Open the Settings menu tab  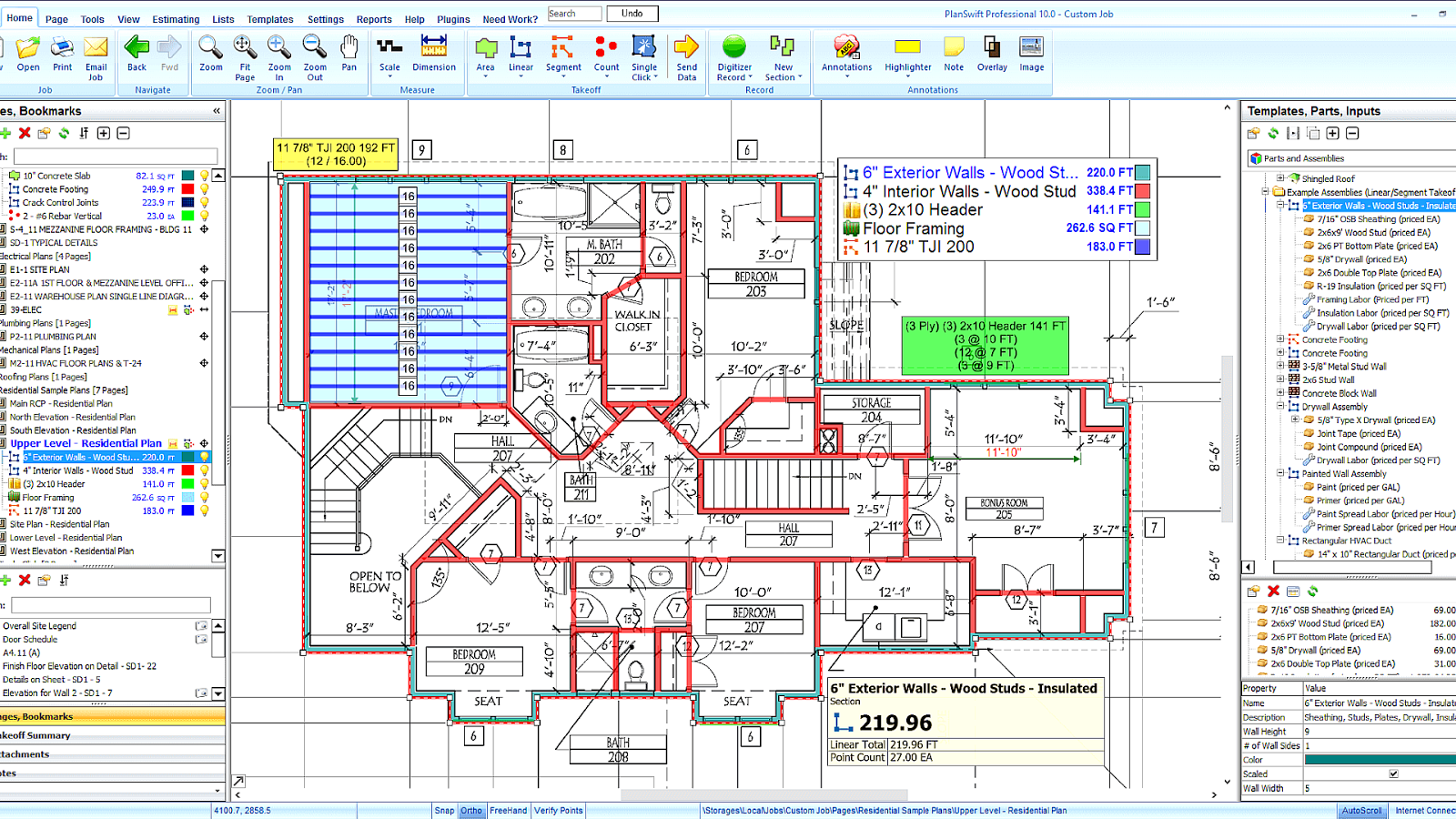[326, 19]
